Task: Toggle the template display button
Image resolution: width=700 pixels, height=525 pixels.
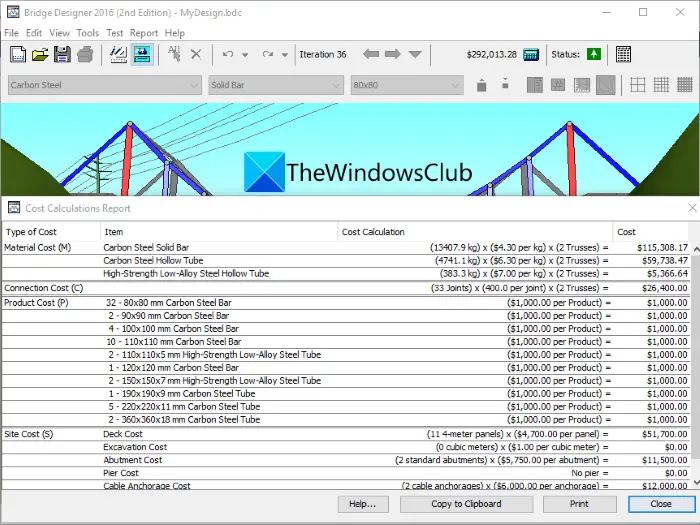Action: [605, 85]
